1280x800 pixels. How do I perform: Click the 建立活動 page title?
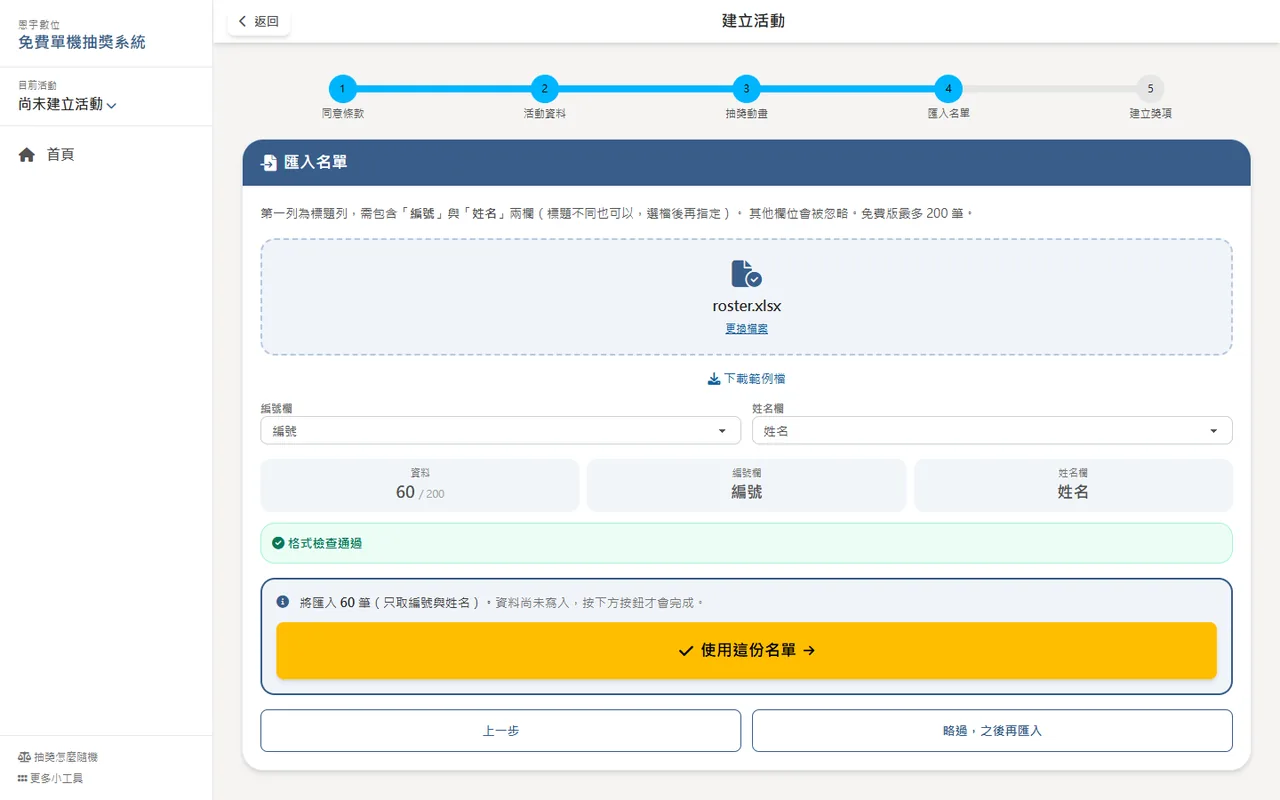[x=753, y=21]
